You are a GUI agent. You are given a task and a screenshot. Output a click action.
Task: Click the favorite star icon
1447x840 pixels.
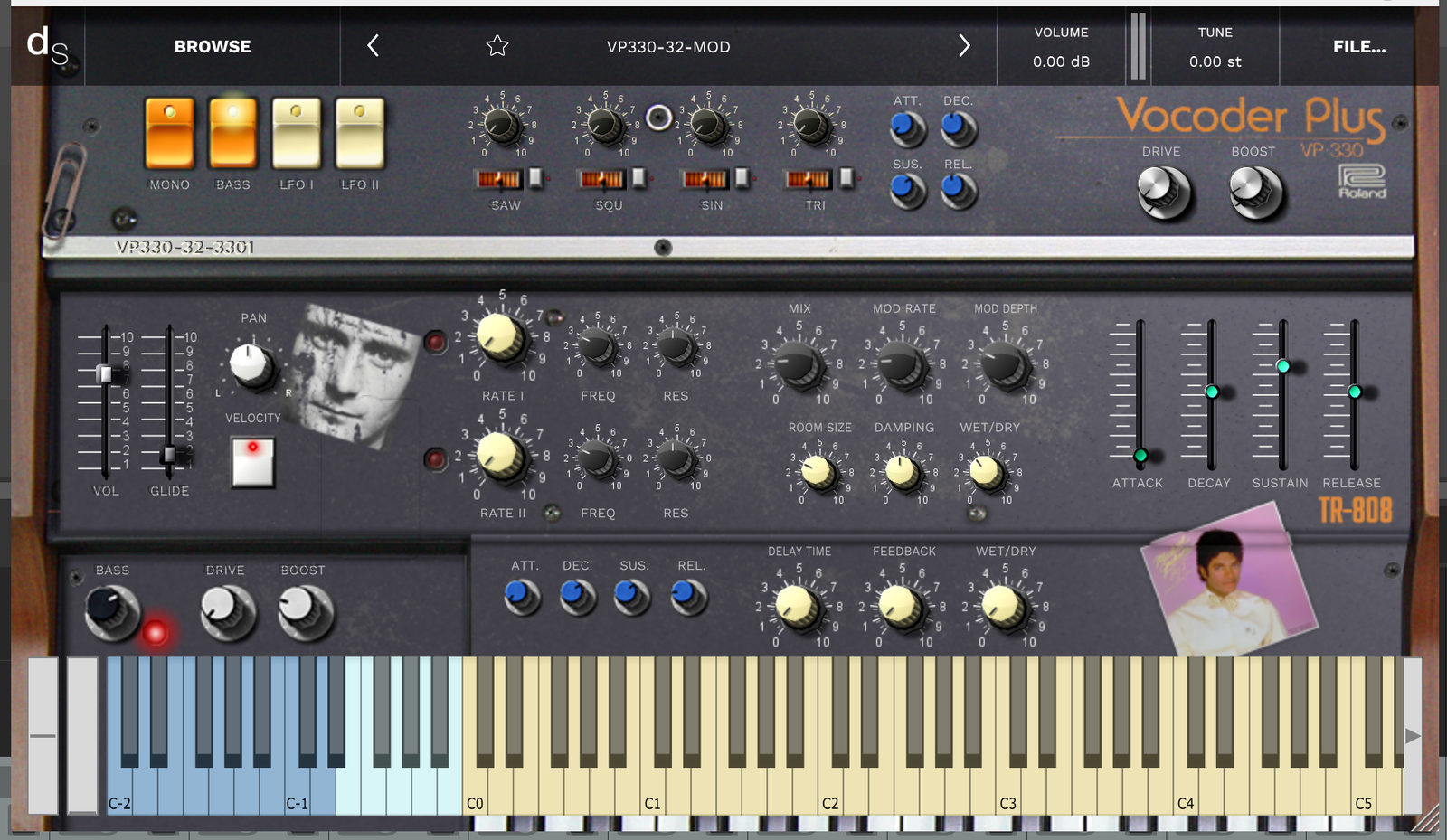497,46
